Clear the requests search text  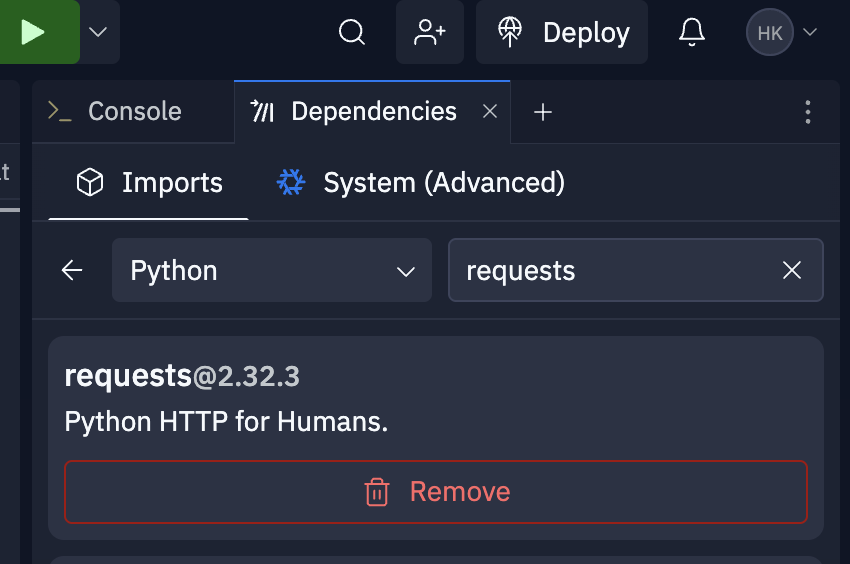pyautogui.click(x=792, y=270)
